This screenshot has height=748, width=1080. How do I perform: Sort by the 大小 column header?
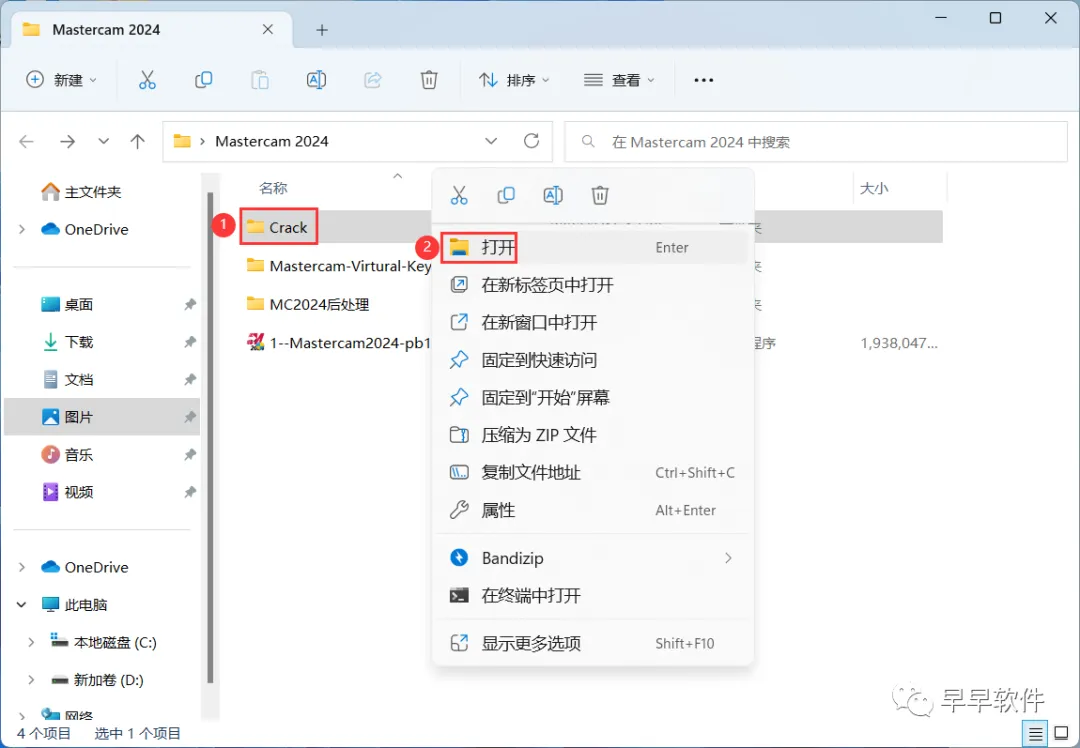click(874, 188)
